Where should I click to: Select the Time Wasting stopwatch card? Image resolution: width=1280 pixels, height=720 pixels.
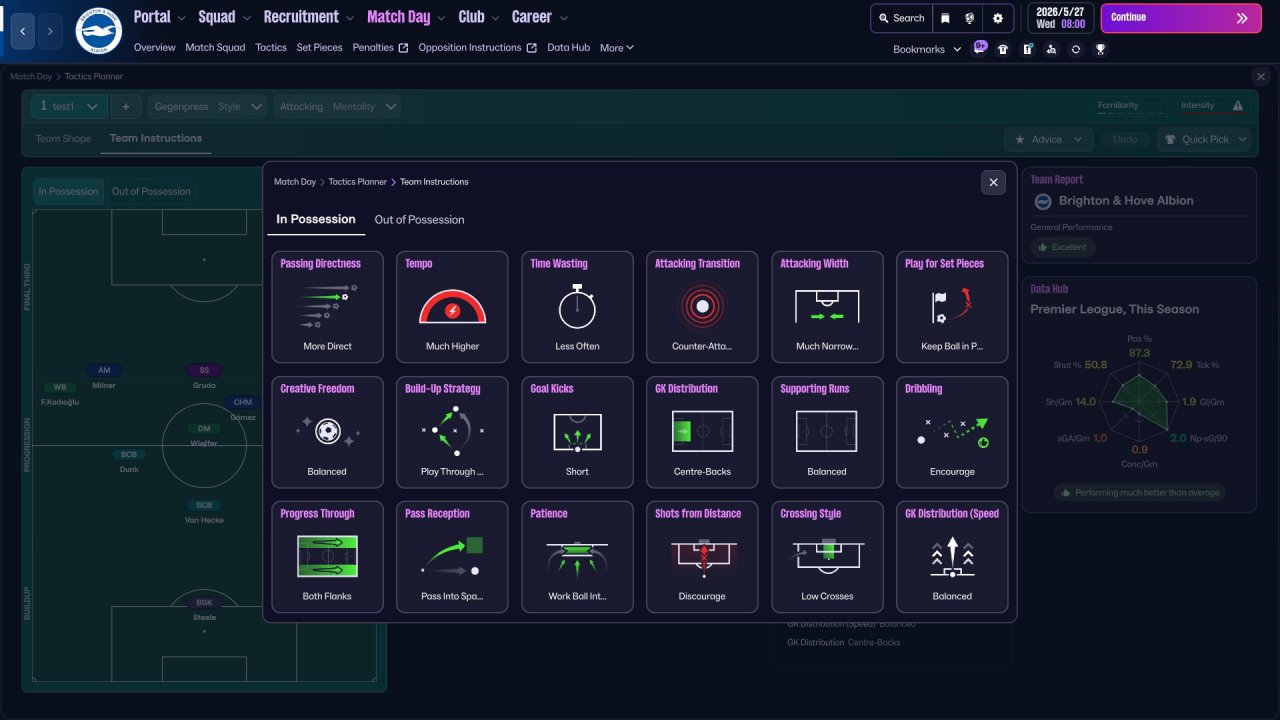(577, 307)
